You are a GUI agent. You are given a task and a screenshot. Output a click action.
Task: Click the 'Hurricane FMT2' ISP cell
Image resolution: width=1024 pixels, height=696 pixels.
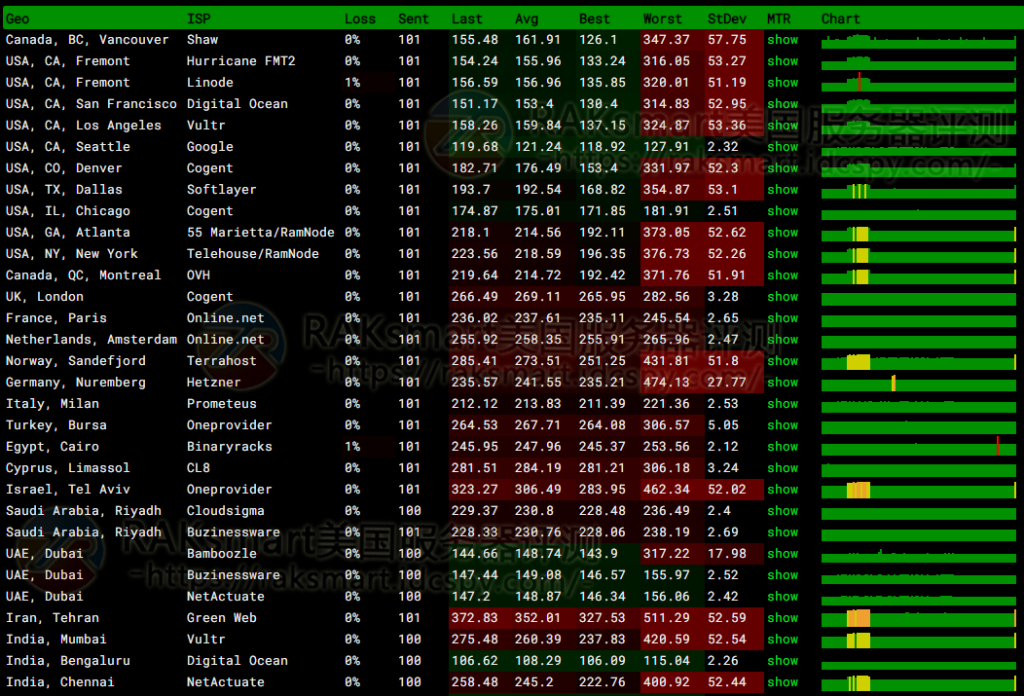click(x=241, y=61)
